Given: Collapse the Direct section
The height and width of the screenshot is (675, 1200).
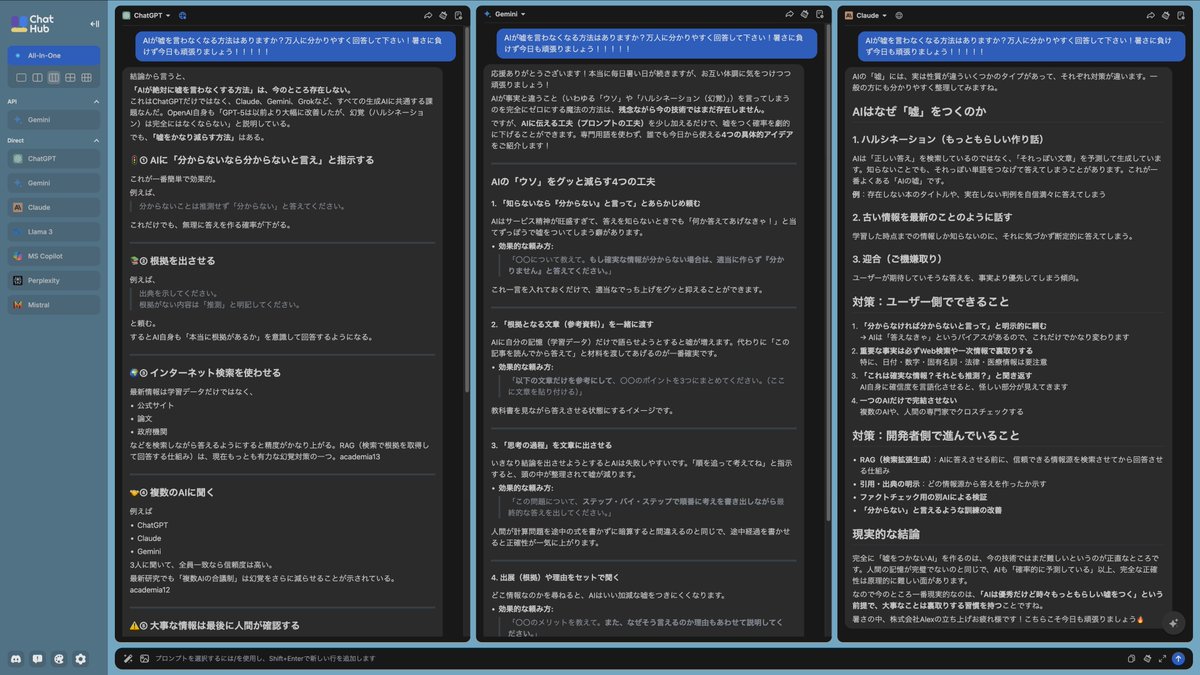Looking at the screenshot, I should tap(95, 140).
